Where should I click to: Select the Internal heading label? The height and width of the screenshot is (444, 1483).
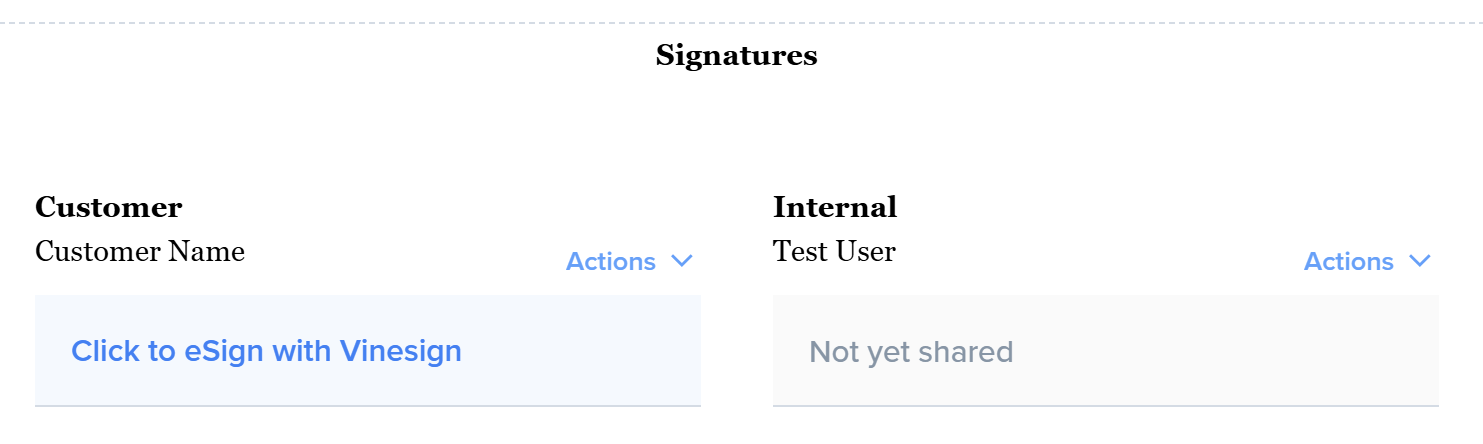click(x=835, y=208)
